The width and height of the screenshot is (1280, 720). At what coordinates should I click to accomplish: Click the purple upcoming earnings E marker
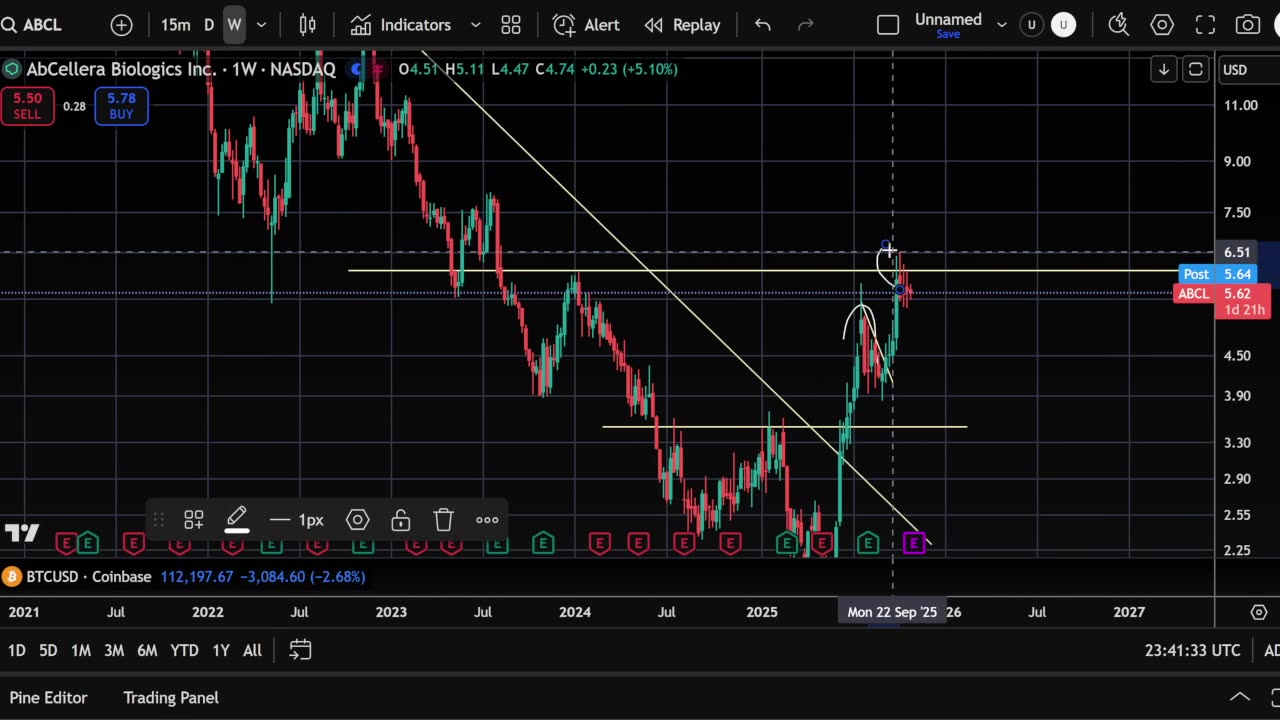tap(914, 543)
